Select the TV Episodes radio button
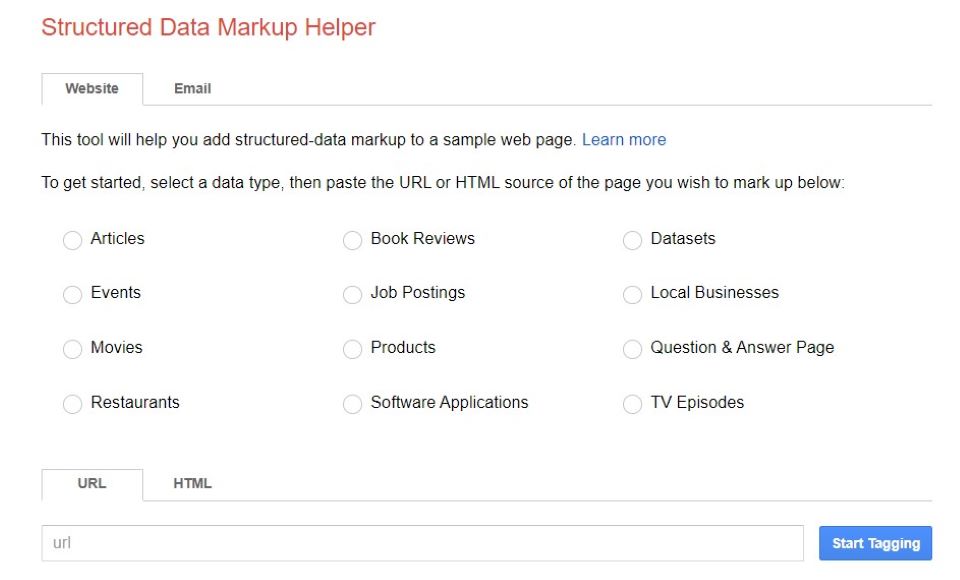 point(632,404)
